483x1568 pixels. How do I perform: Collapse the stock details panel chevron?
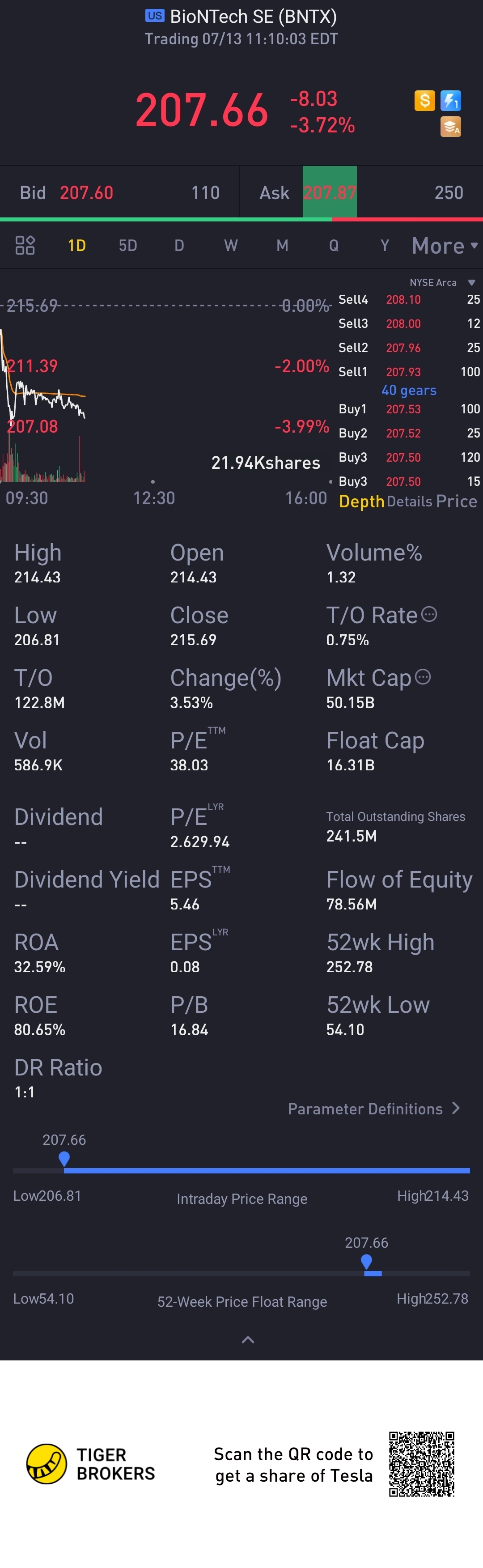point(248,1340)
